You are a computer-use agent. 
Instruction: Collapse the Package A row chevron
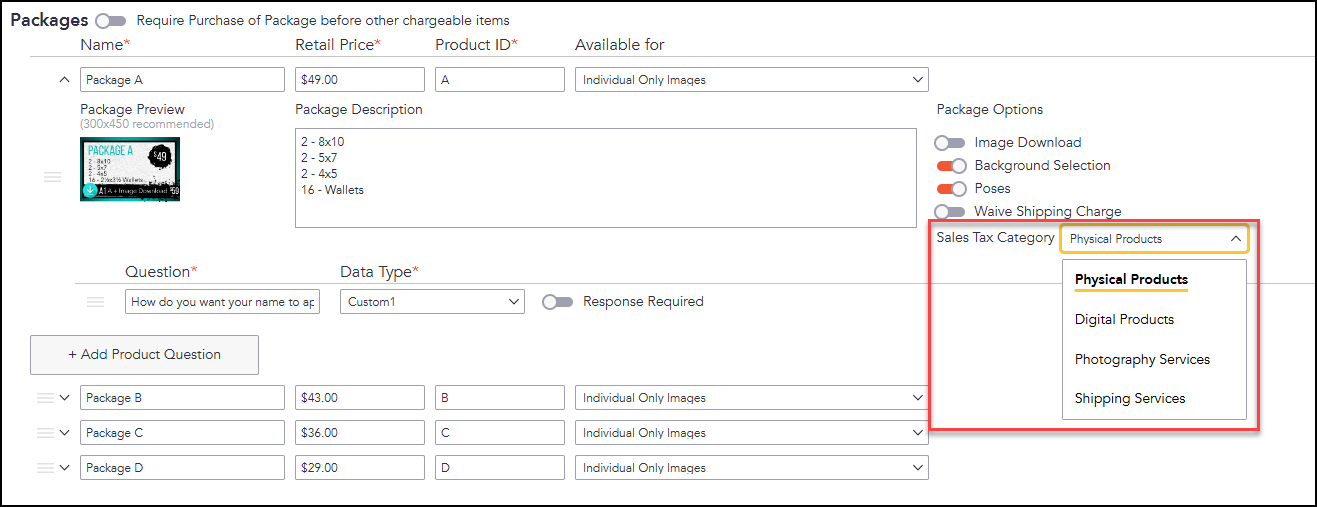coord(65,80)
